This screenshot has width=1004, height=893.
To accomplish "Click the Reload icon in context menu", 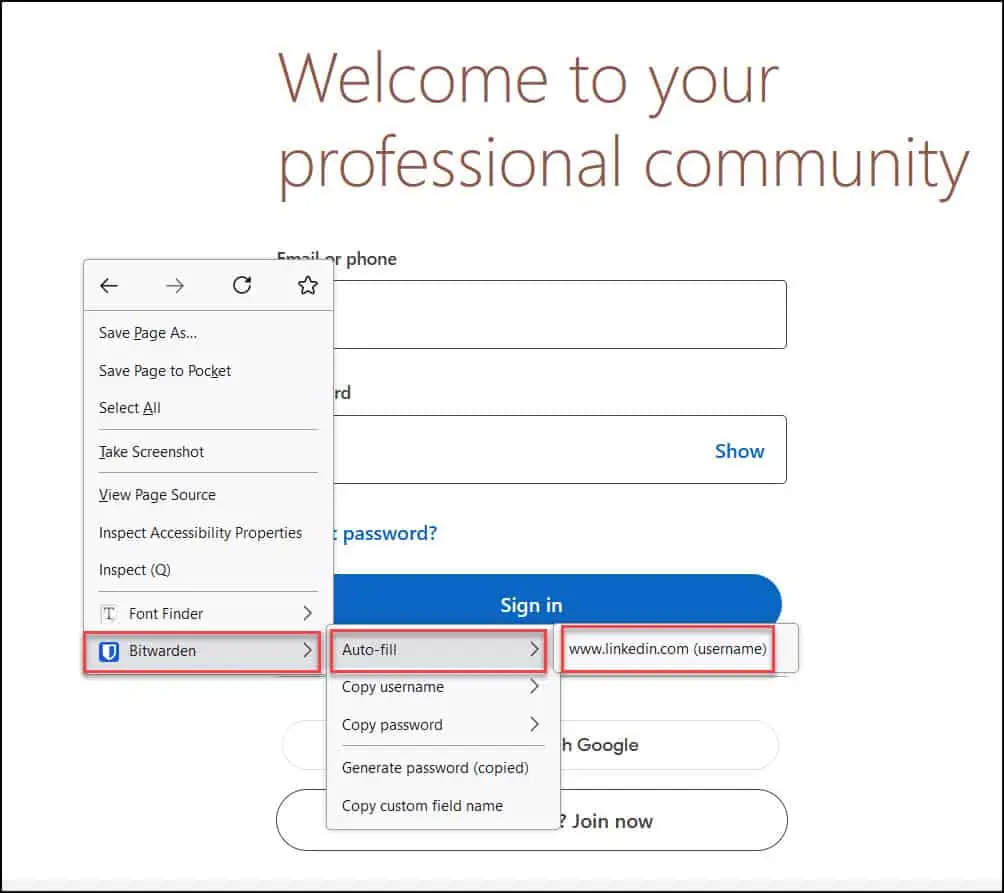I will (241, 285).
